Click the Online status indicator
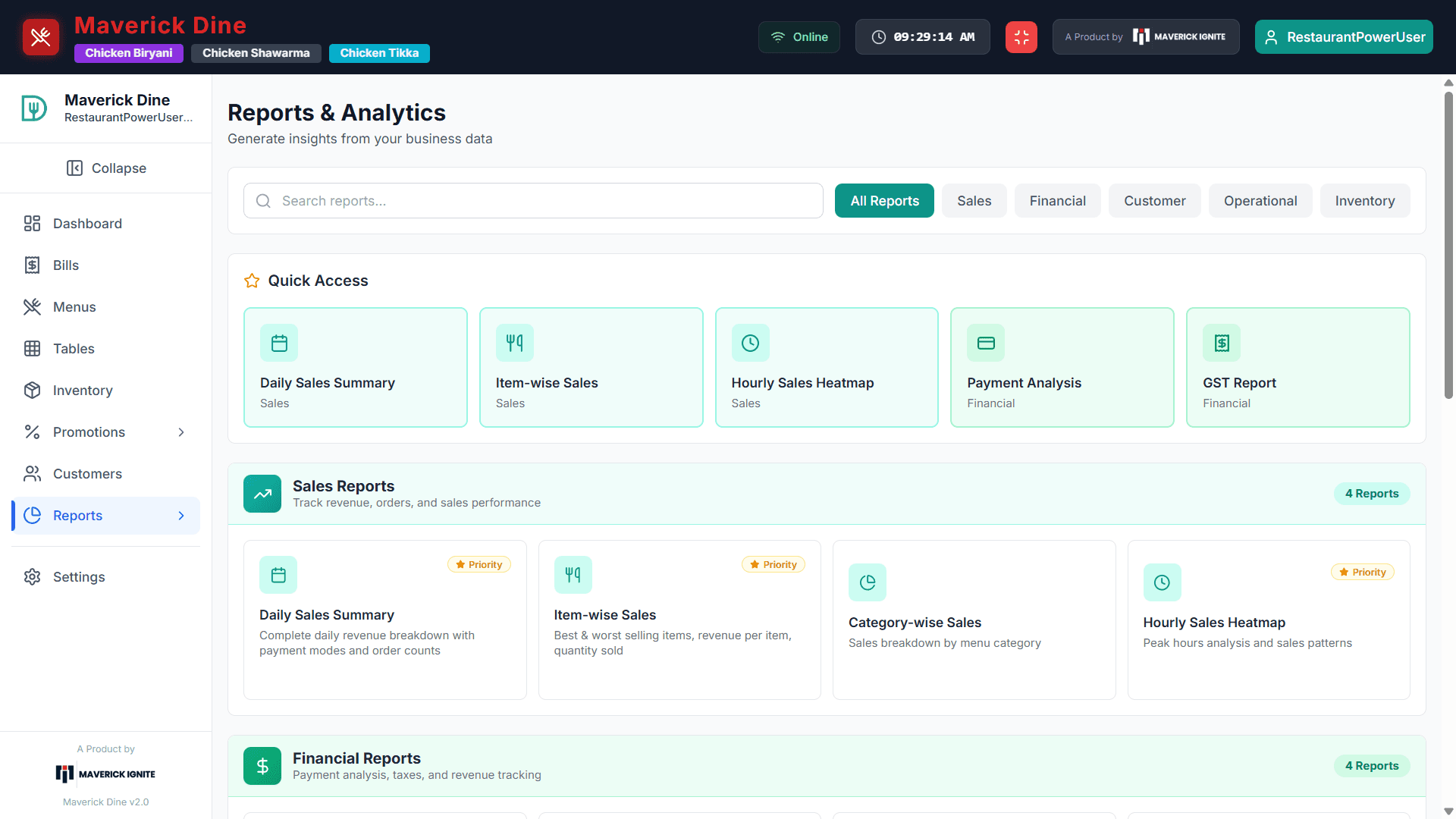Image resolution: width=1456 pixels, height=819 pixels. point(799,36)
